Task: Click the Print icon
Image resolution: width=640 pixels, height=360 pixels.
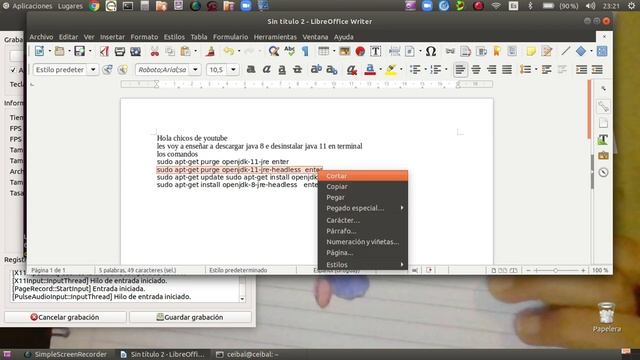Action: pos(120,51)
